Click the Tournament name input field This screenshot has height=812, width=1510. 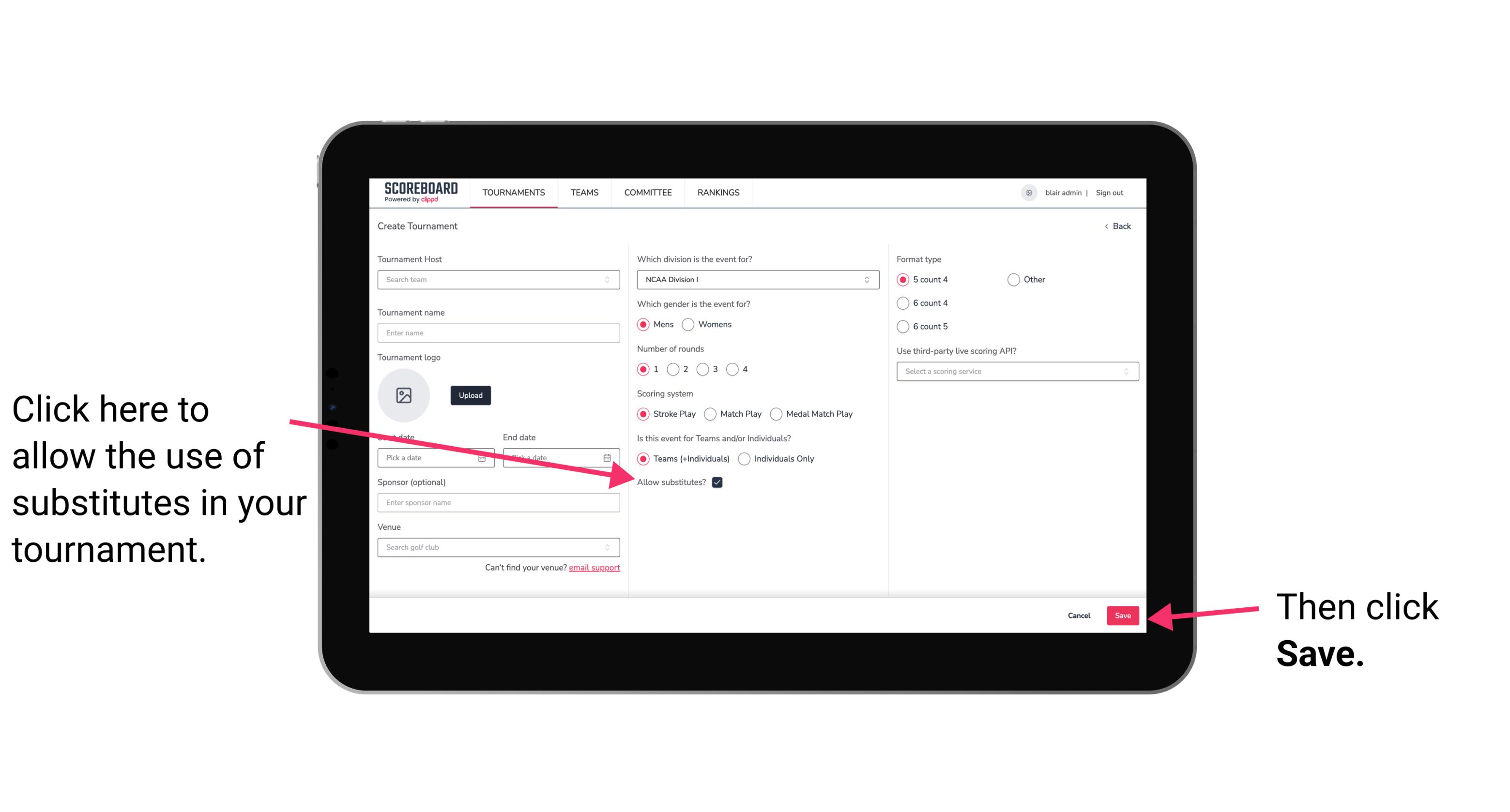(499, 333)
